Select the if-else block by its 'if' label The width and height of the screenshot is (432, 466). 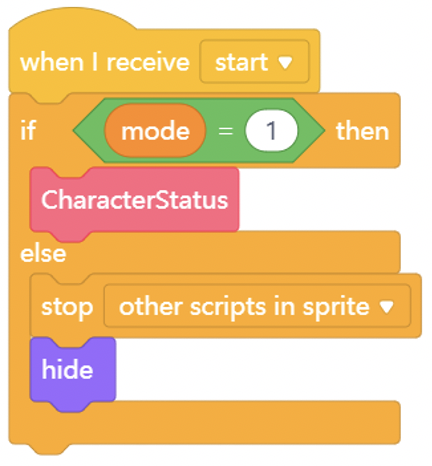click(28, 130)
